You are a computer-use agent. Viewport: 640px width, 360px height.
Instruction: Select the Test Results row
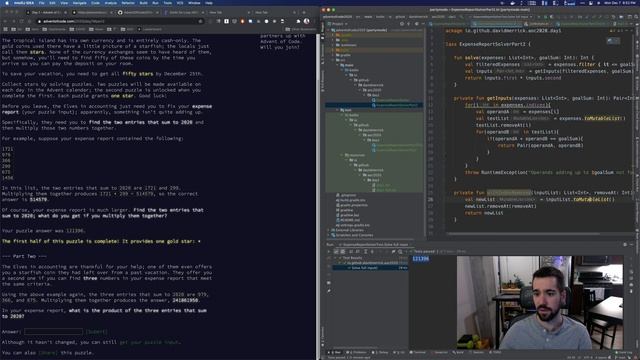point(371,258)
